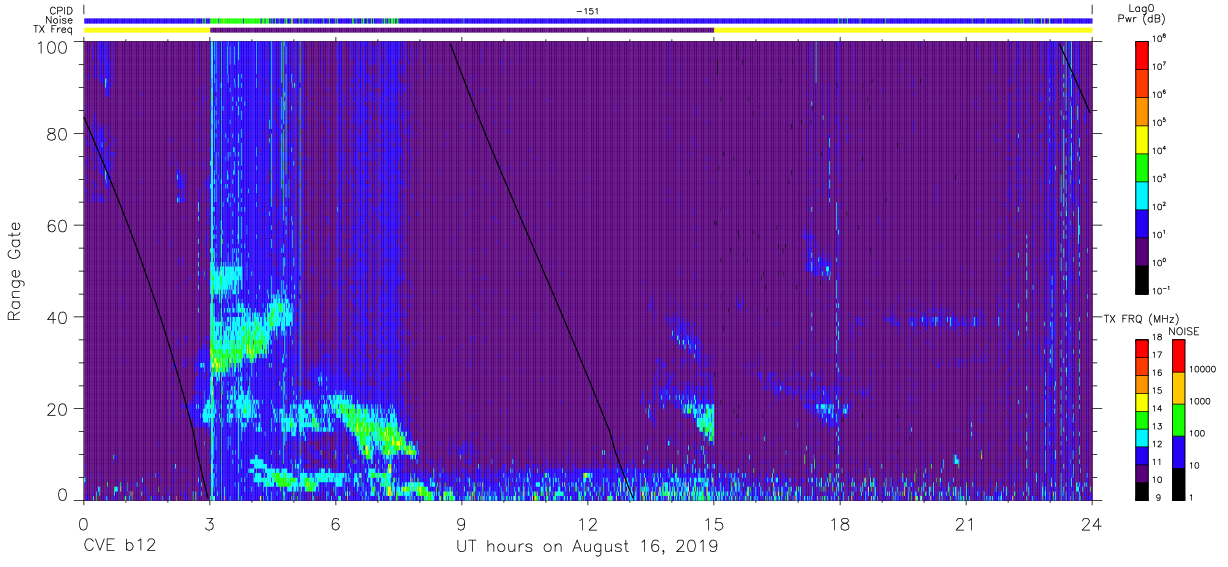Click the 'CVE b12' radar label
The image size is (1228, 567).
click(x=119, y=546)
